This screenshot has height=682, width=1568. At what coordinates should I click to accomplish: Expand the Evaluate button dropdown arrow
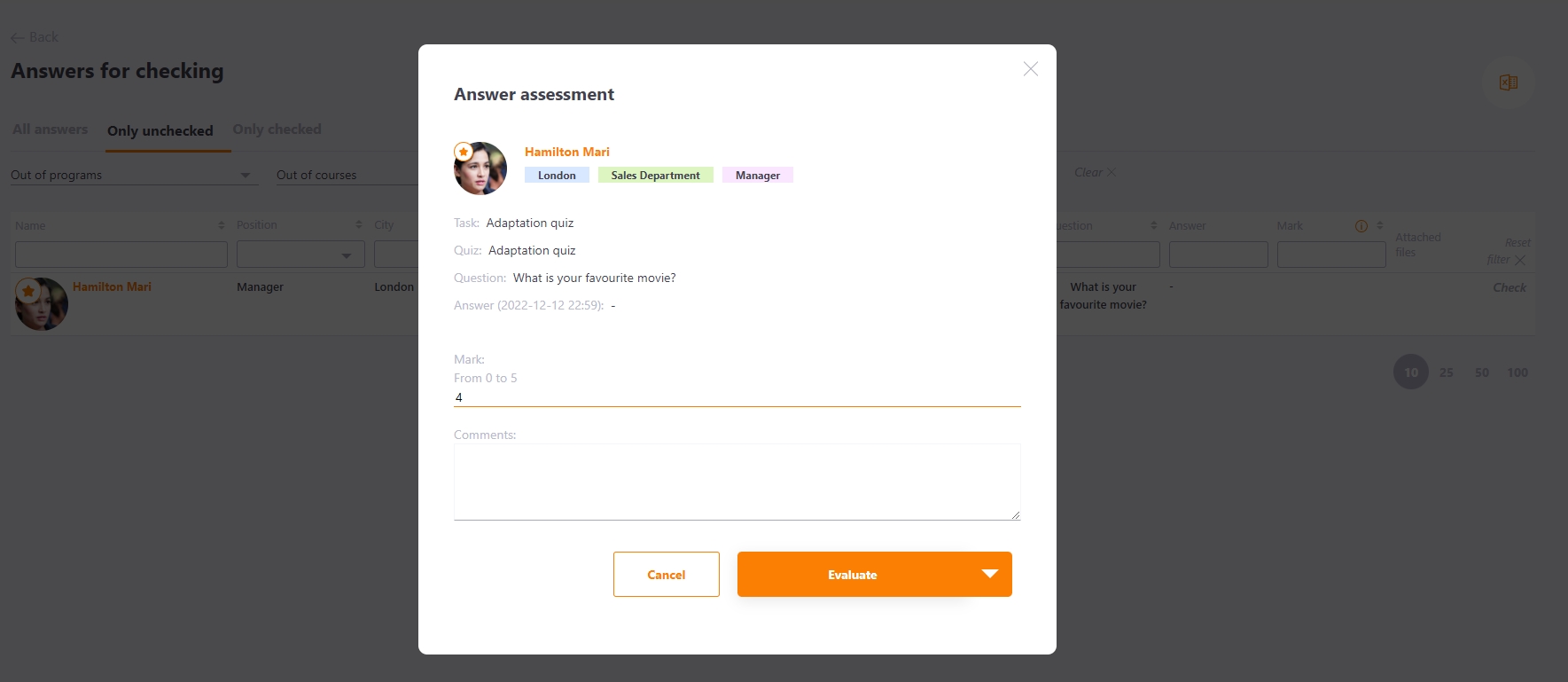pyautogui.click(x=990, y=574)
